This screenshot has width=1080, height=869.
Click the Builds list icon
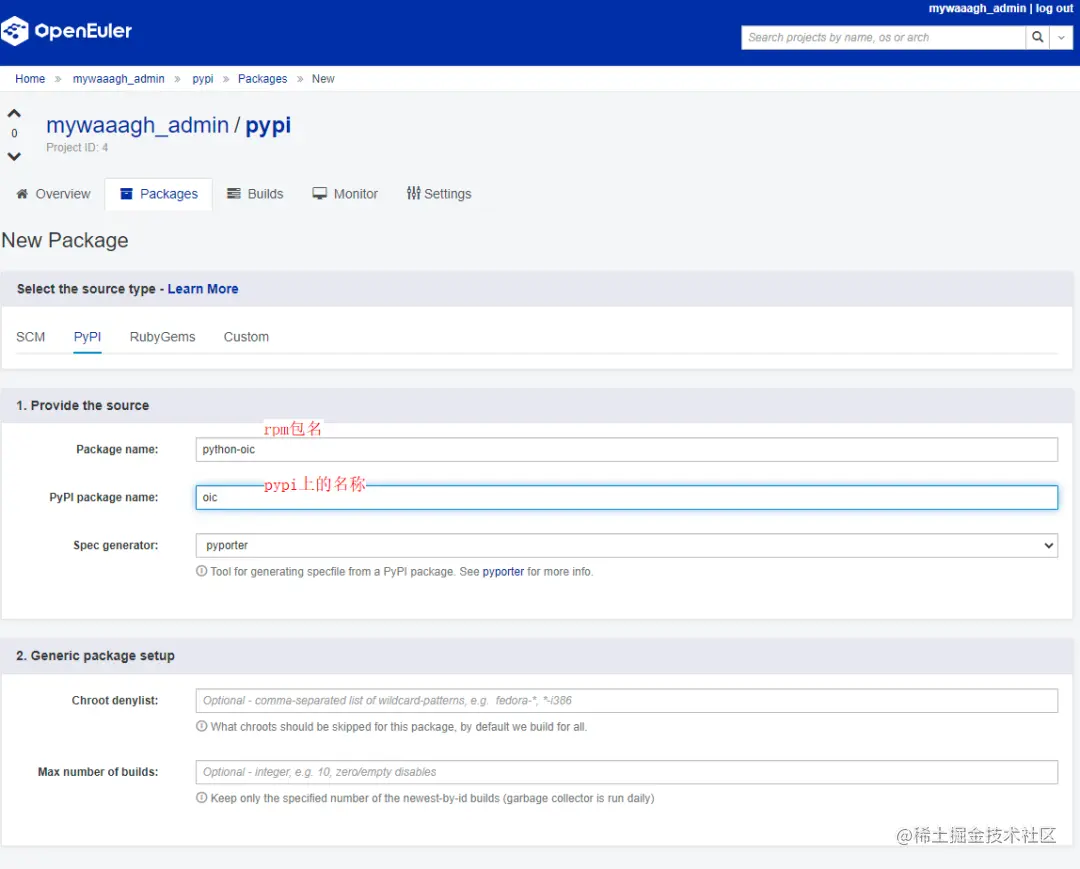pyautogui.click(x=234, y=193)
